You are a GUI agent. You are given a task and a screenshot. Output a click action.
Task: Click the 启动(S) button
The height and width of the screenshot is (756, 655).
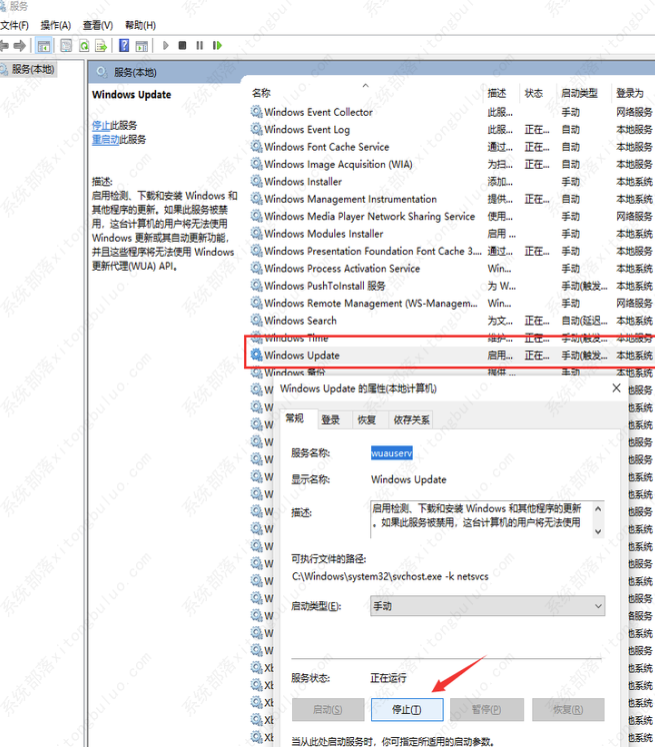coord(328,710)
